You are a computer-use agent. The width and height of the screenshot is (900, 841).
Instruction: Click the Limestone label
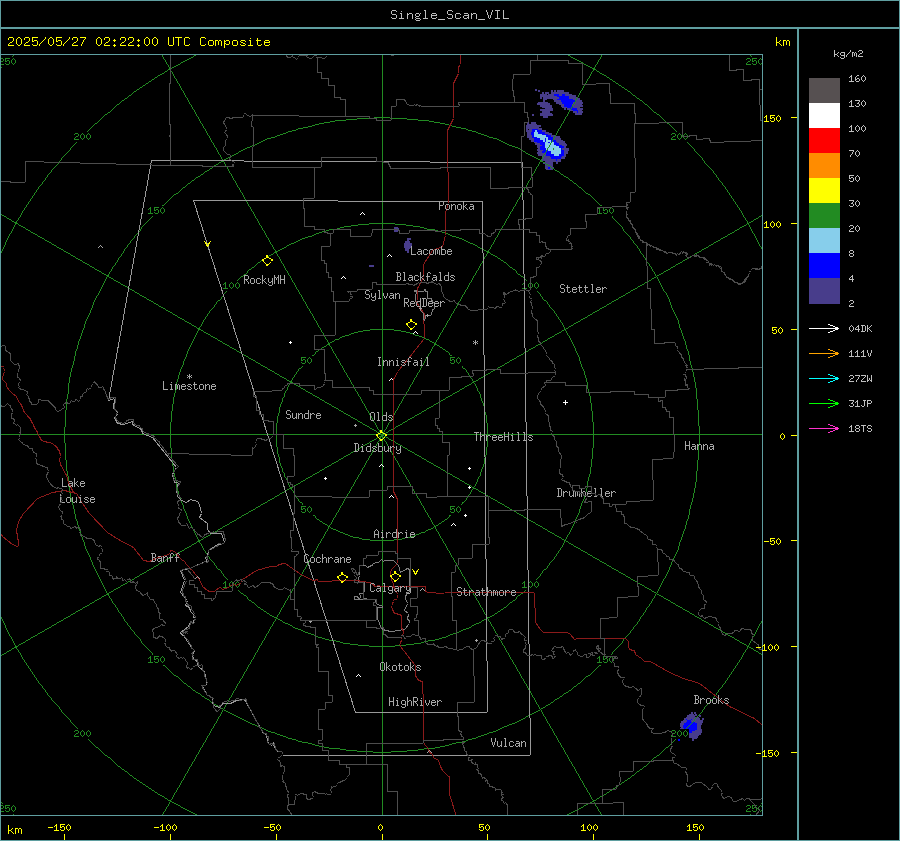pos(189,386)
